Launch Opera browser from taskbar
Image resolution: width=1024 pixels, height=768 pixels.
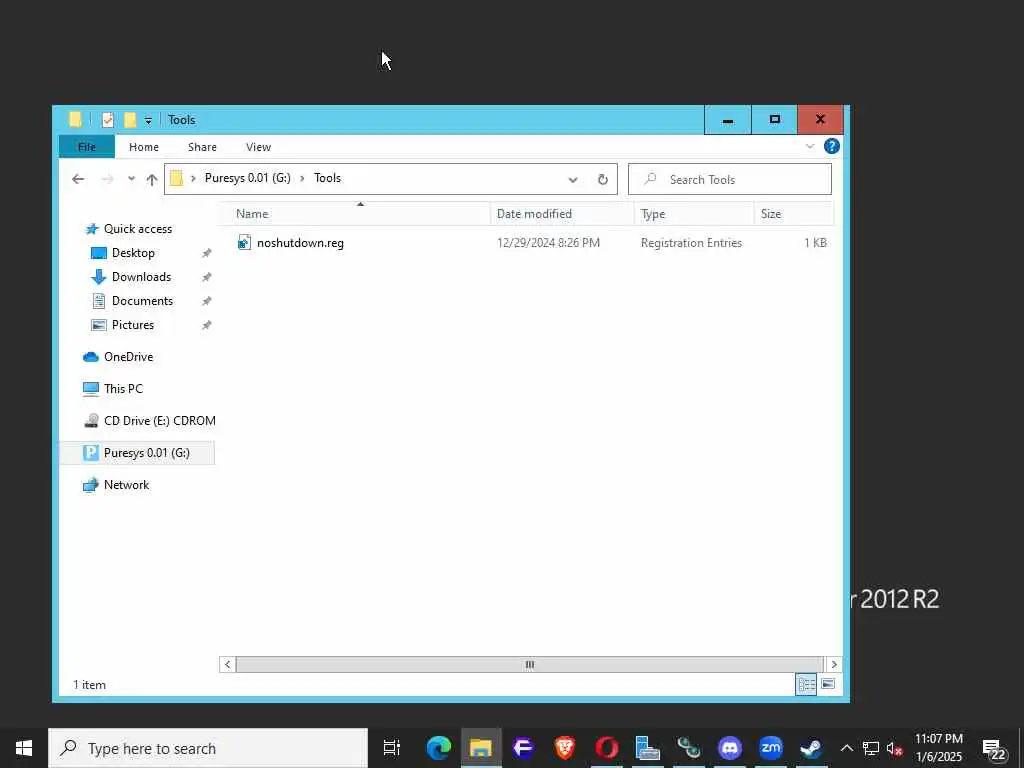point(607,748)
